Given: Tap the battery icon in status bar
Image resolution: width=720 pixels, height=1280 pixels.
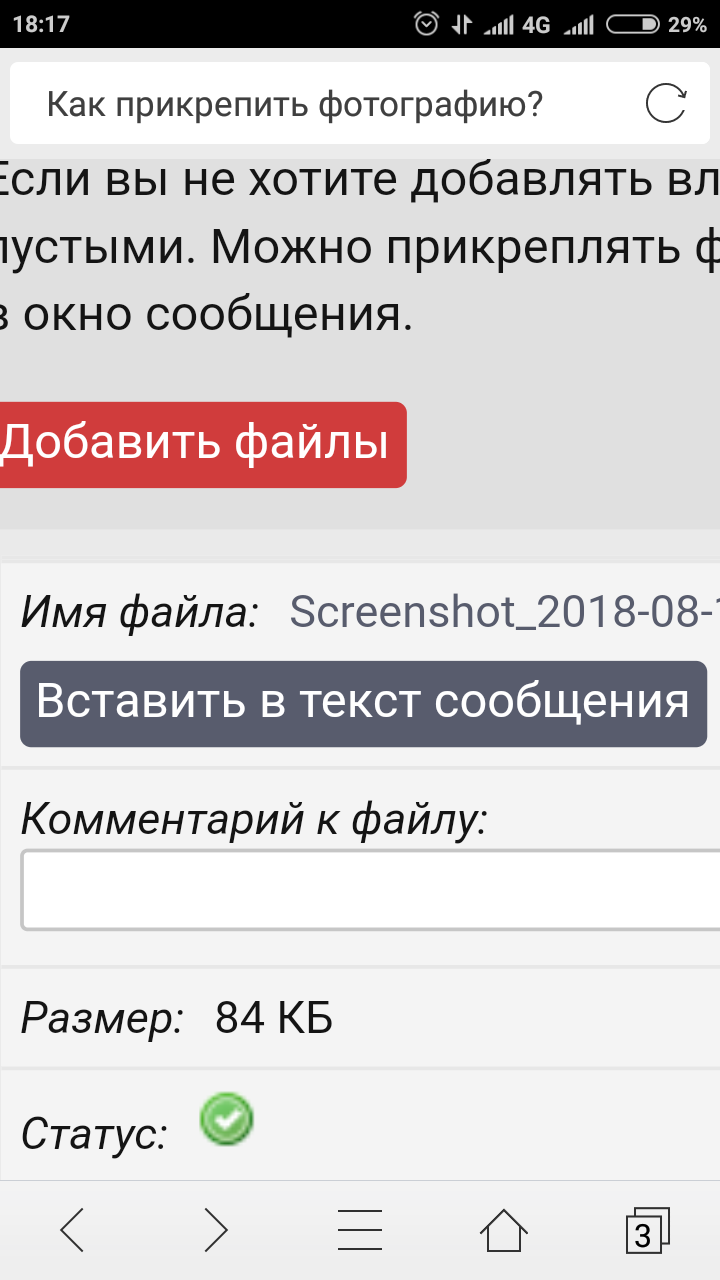Looking at the screenshot, I should click(x=632, y=24).
